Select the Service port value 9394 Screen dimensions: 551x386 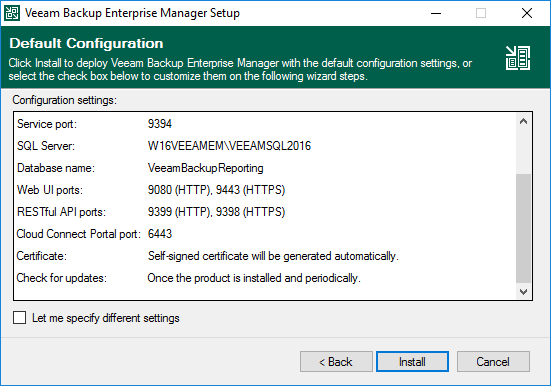coord(160,124)
